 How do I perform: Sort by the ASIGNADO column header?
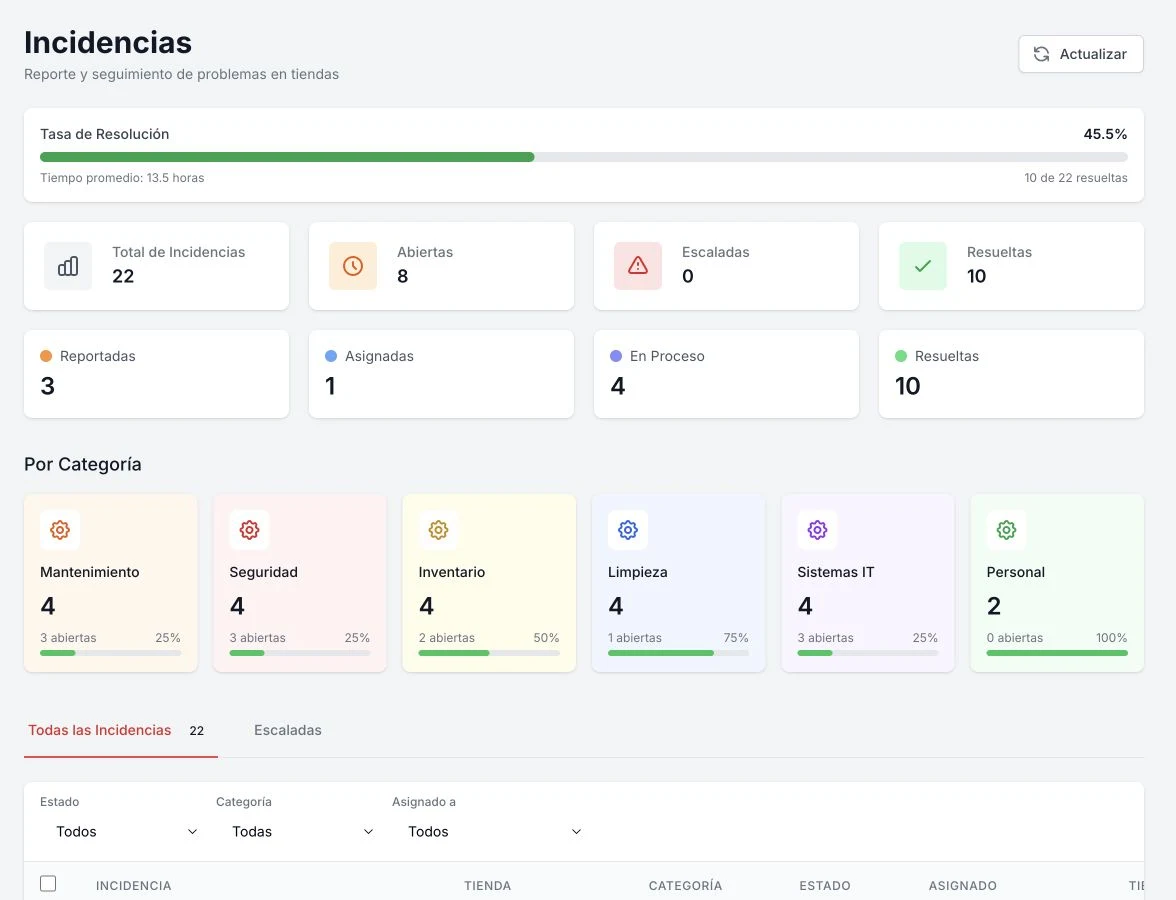[962, 886]
